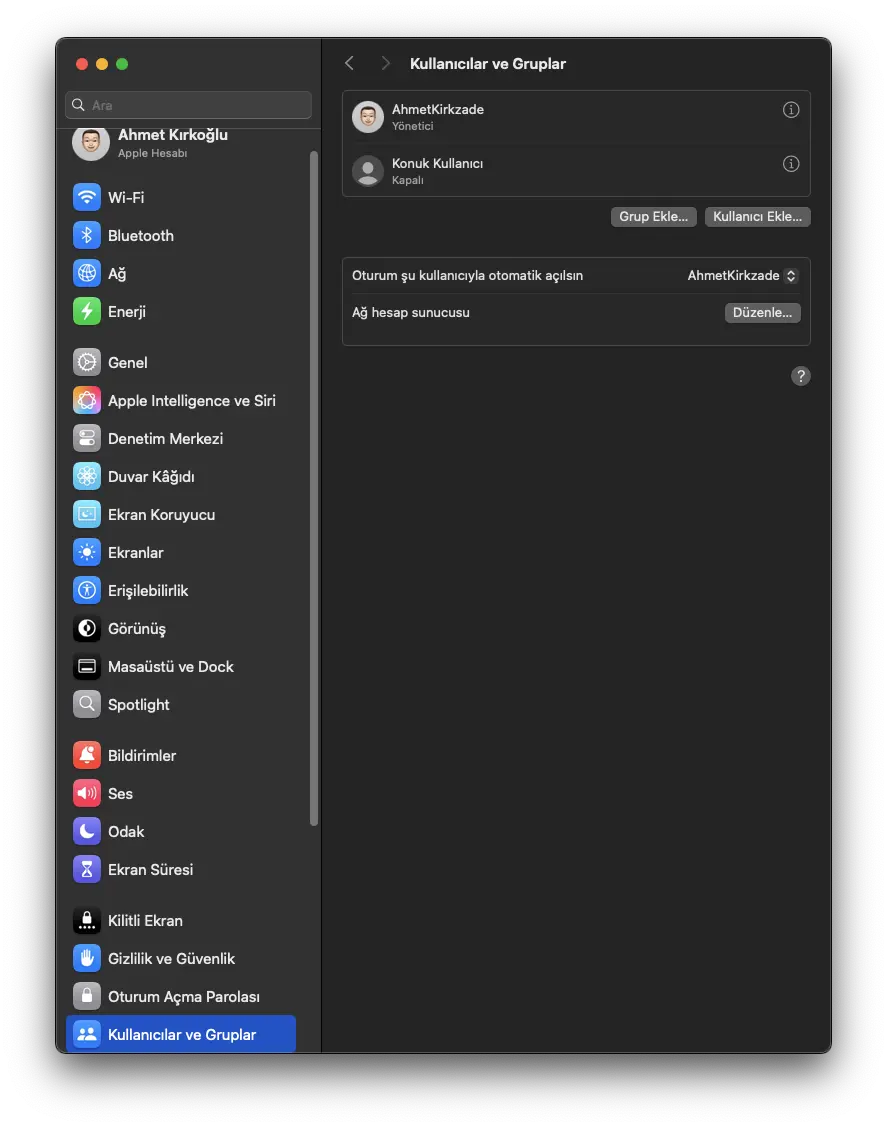Click the Kullanıcı Ekle... button
Viewport: 887px width, 1127px height.
coord(758,216)
